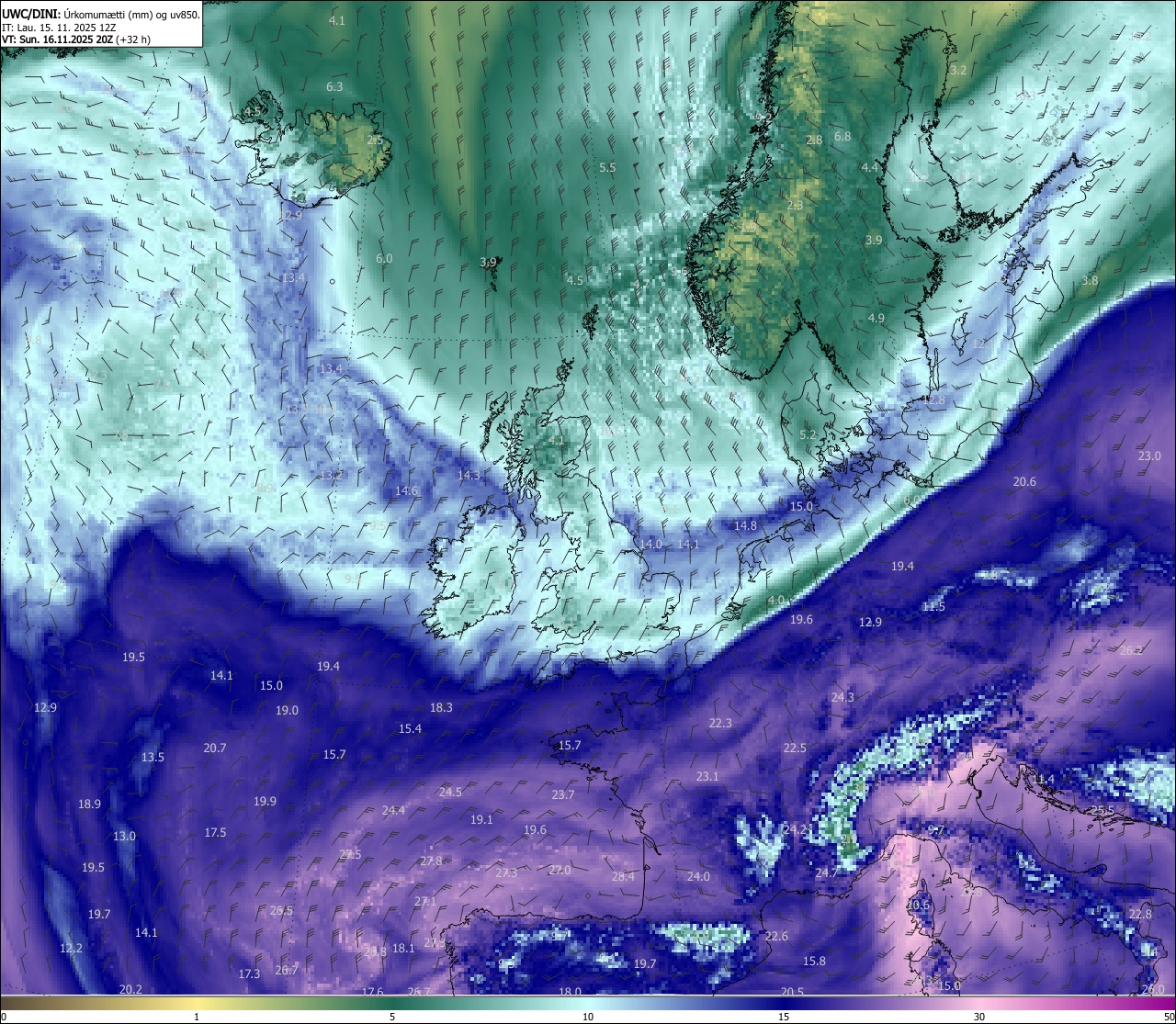Viewport: 1176px width, 1024px height.
Task: Click the 17.3 value at the bottom left
Action: tap(249, 973)
